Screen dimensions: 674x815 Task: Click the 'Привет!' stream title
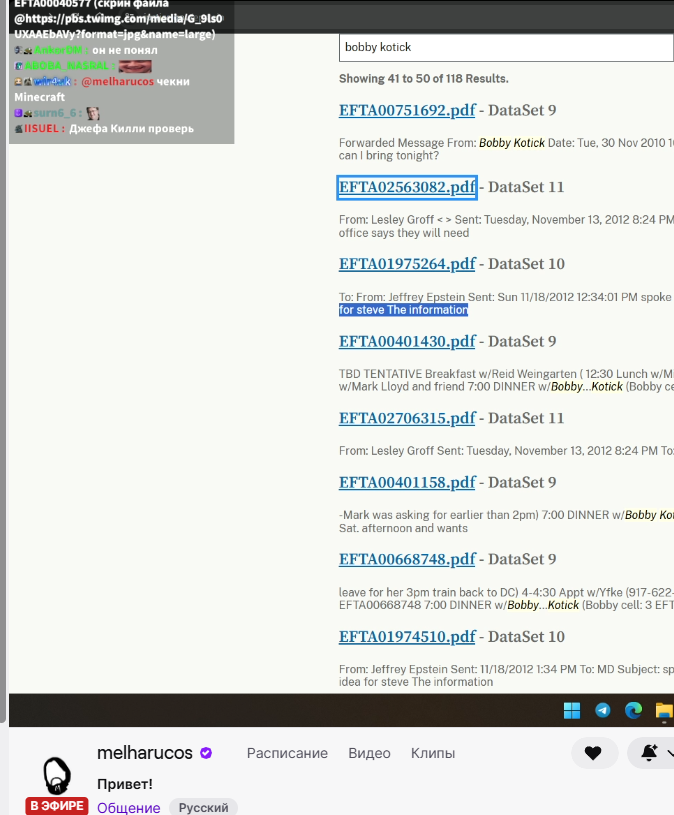pyautogui.click(x=125, y=784)
